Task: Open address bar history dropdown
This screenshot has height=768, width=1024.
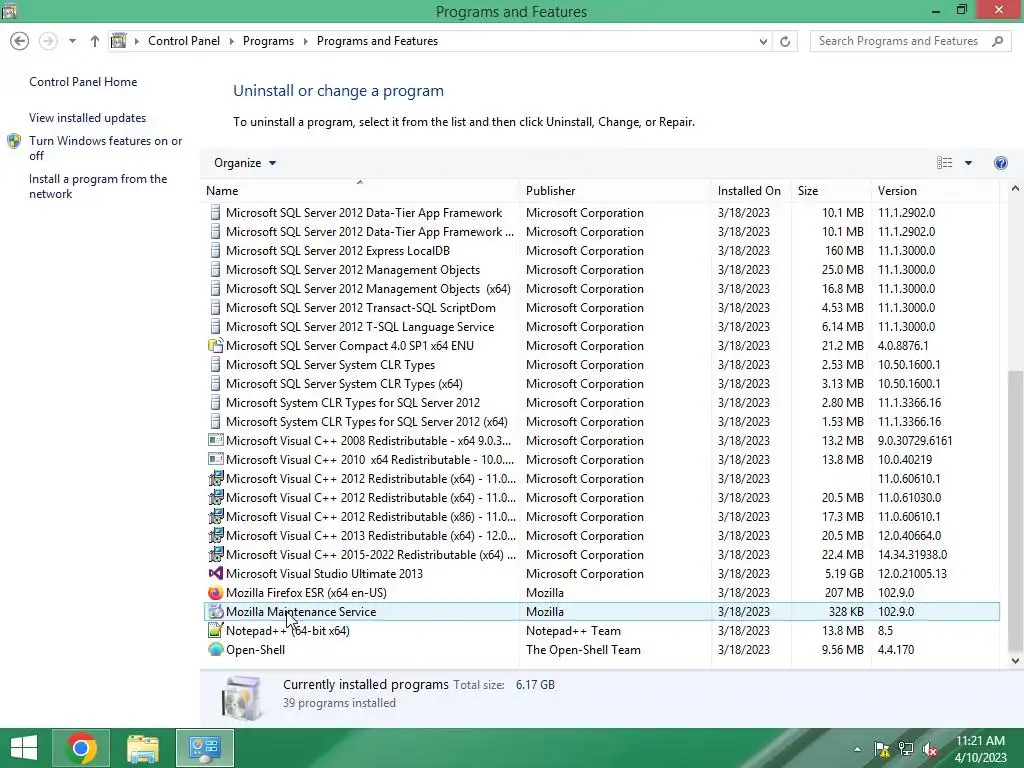Action: pyautogui.click(x=763, y=41)
